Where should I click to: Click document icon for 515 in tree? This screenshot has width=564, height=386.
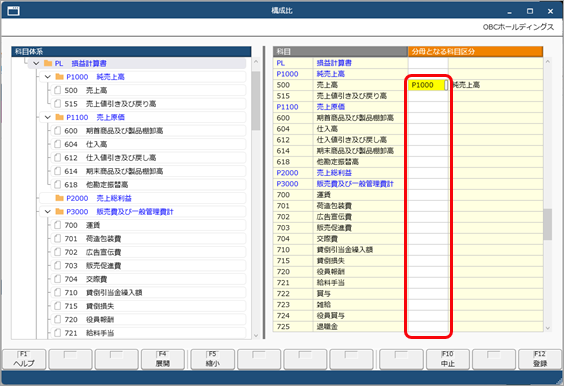tap(57, 104)
